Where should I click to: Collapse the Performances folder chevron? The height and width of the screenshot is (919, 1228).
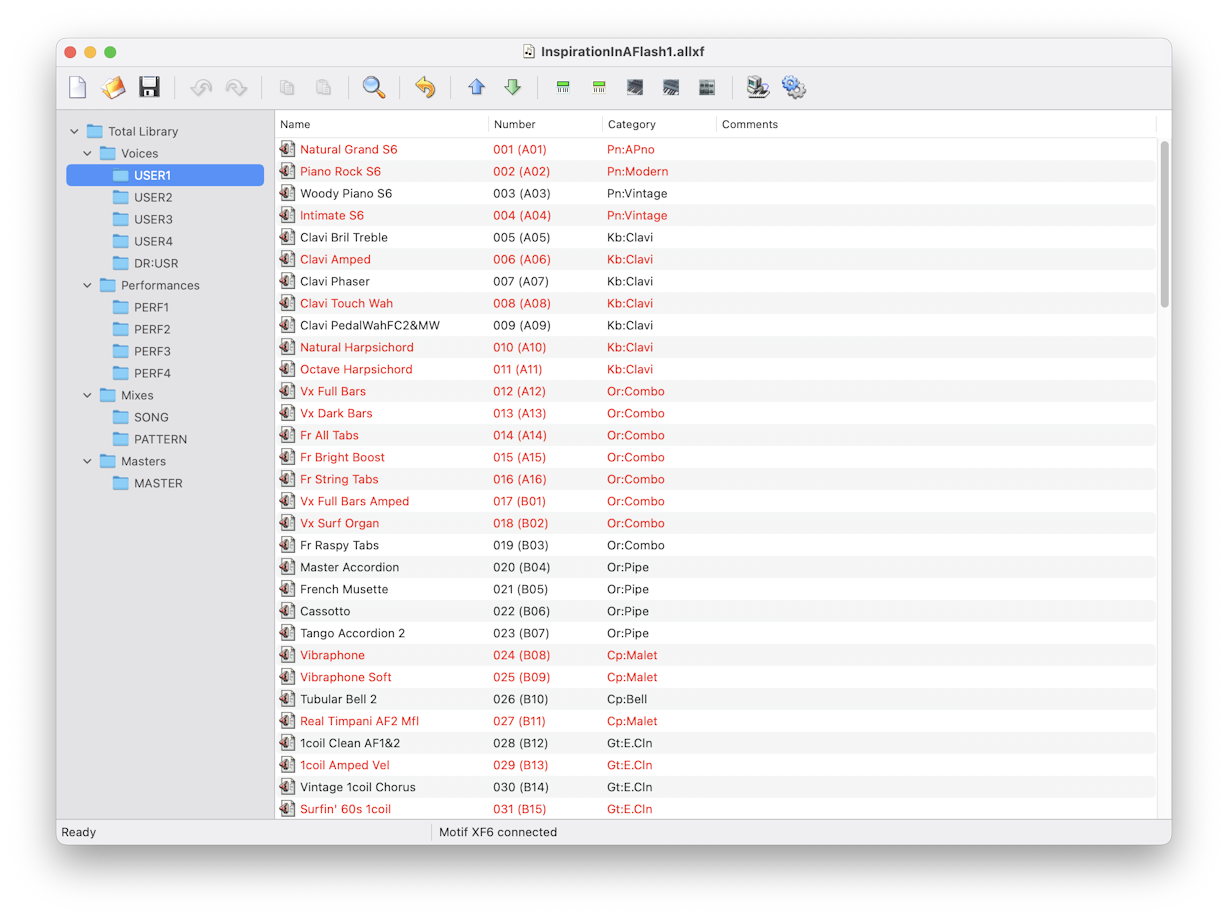pyautogui.click(x=88, y=286)
